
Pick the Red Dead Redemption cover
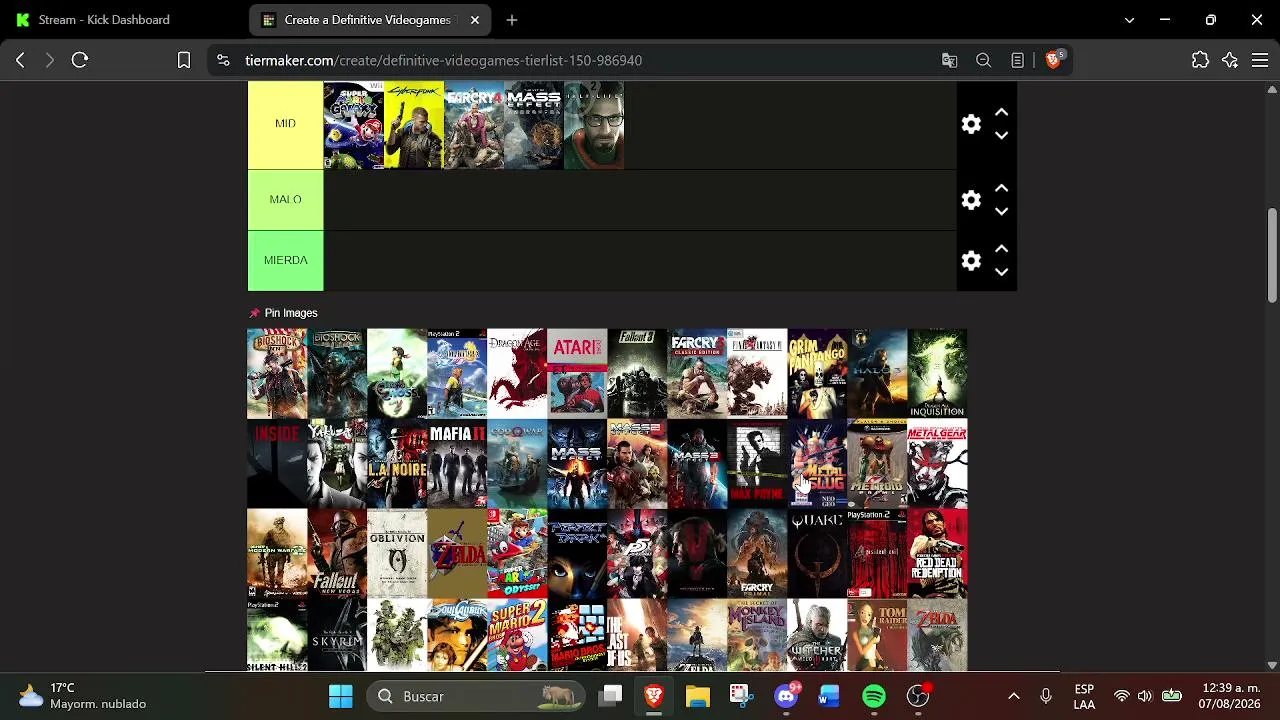[937, 553]
